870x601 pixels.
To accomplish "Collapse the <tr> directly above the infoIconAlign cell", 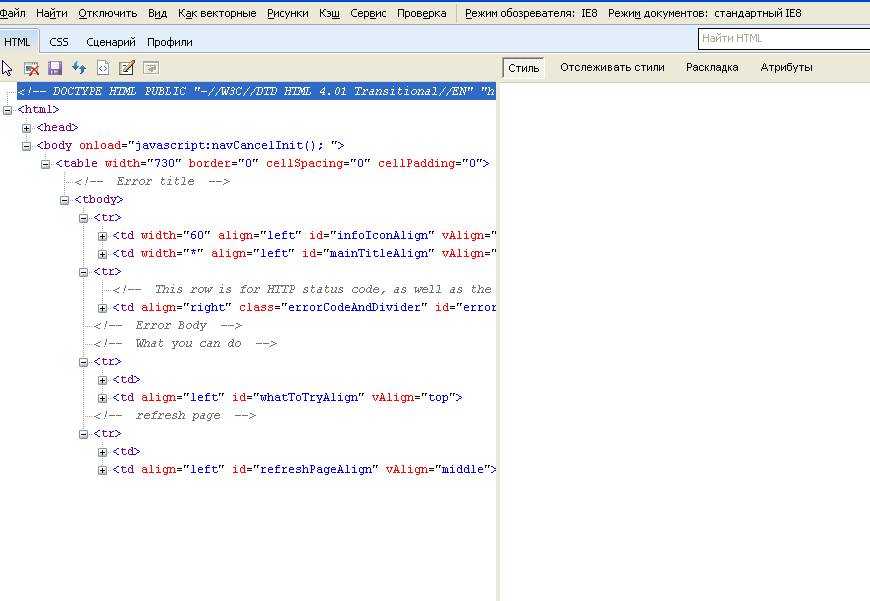I will pos(83,218).
